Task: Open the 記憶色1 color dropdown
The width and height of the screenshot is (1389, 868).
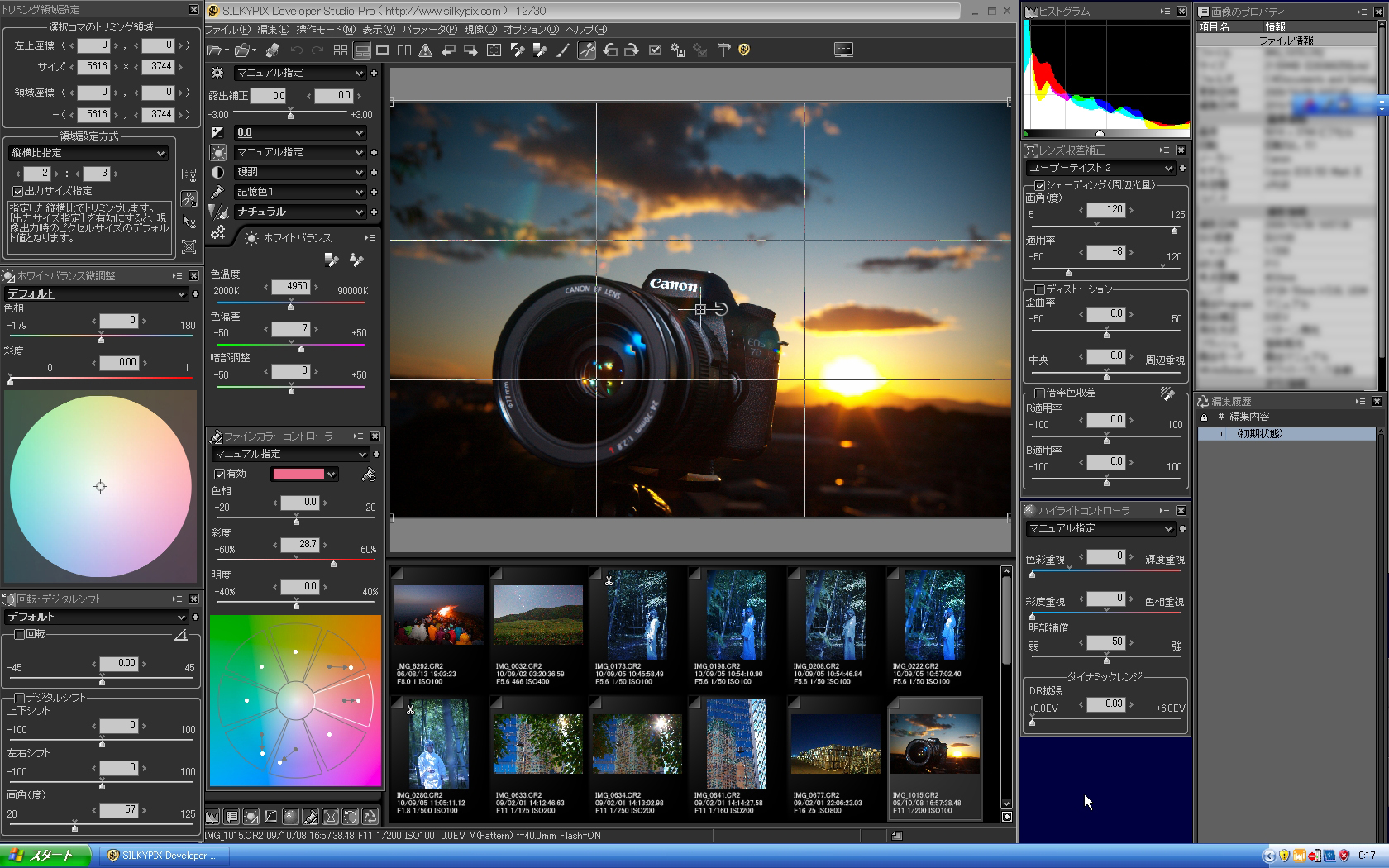Action: tap(299, 193)
